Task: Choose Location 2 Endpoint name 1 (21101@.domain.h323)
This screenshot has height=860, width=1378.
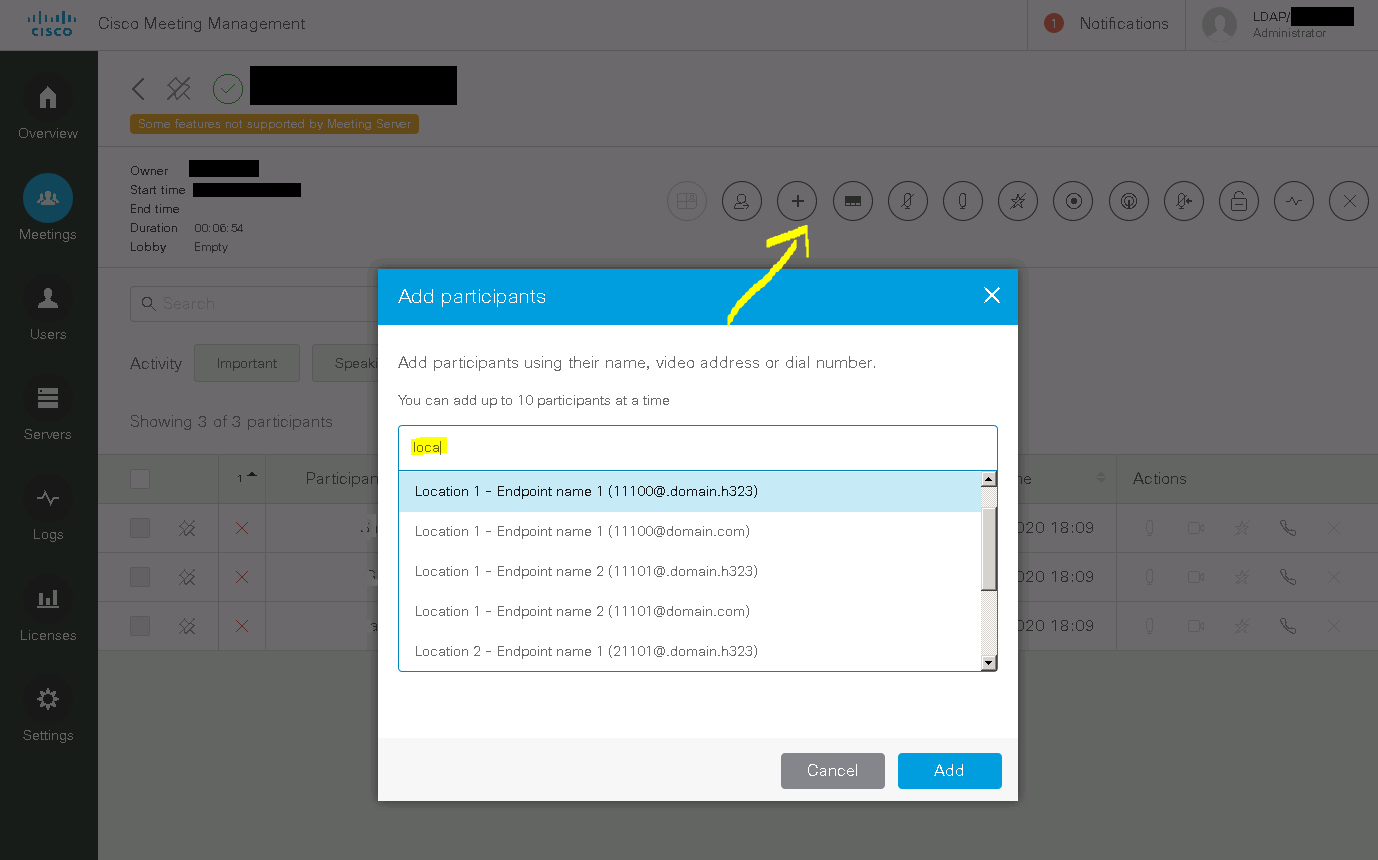Action: coord(690,651)
